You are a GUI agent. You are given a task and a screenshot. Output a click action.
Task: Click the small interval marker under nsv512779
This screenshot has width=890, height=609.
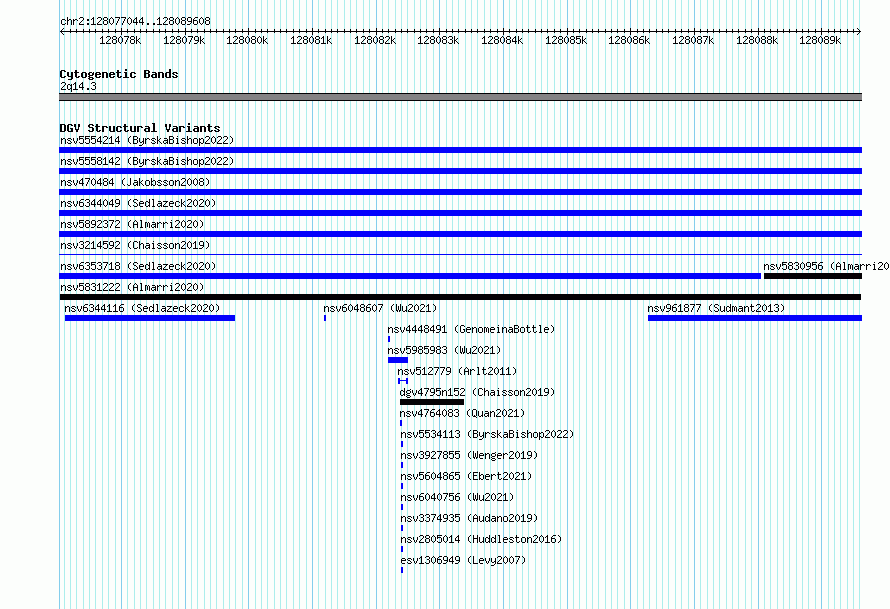click(x=403, y=381)
